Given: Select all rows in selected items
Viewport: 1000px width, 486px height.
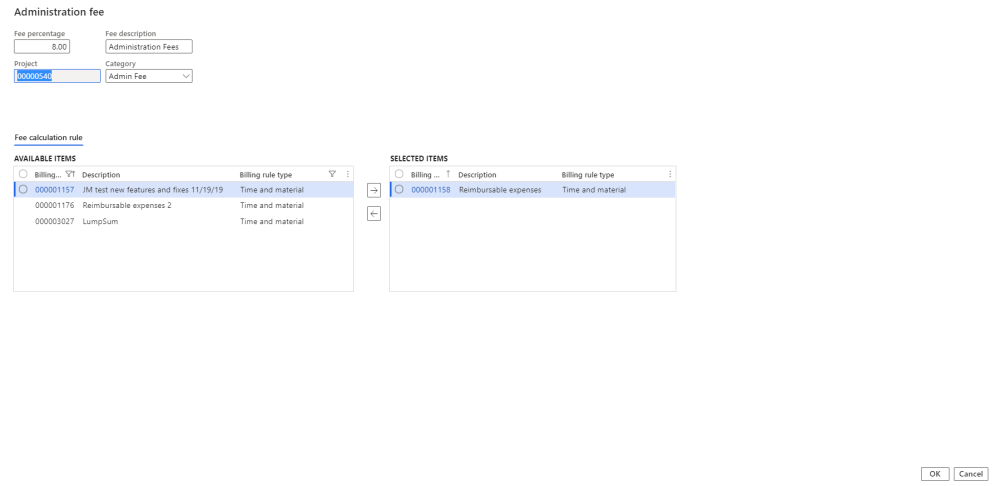Looking at the screenshot, I should click(399, 174).
